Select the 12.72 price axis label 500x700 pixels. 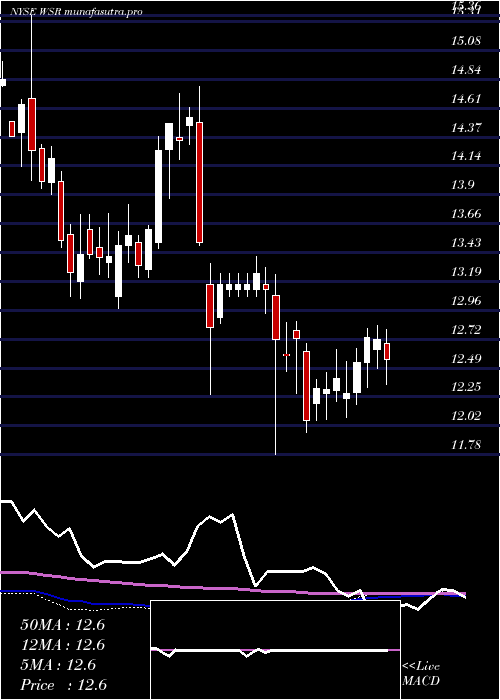tap(466, 330)
